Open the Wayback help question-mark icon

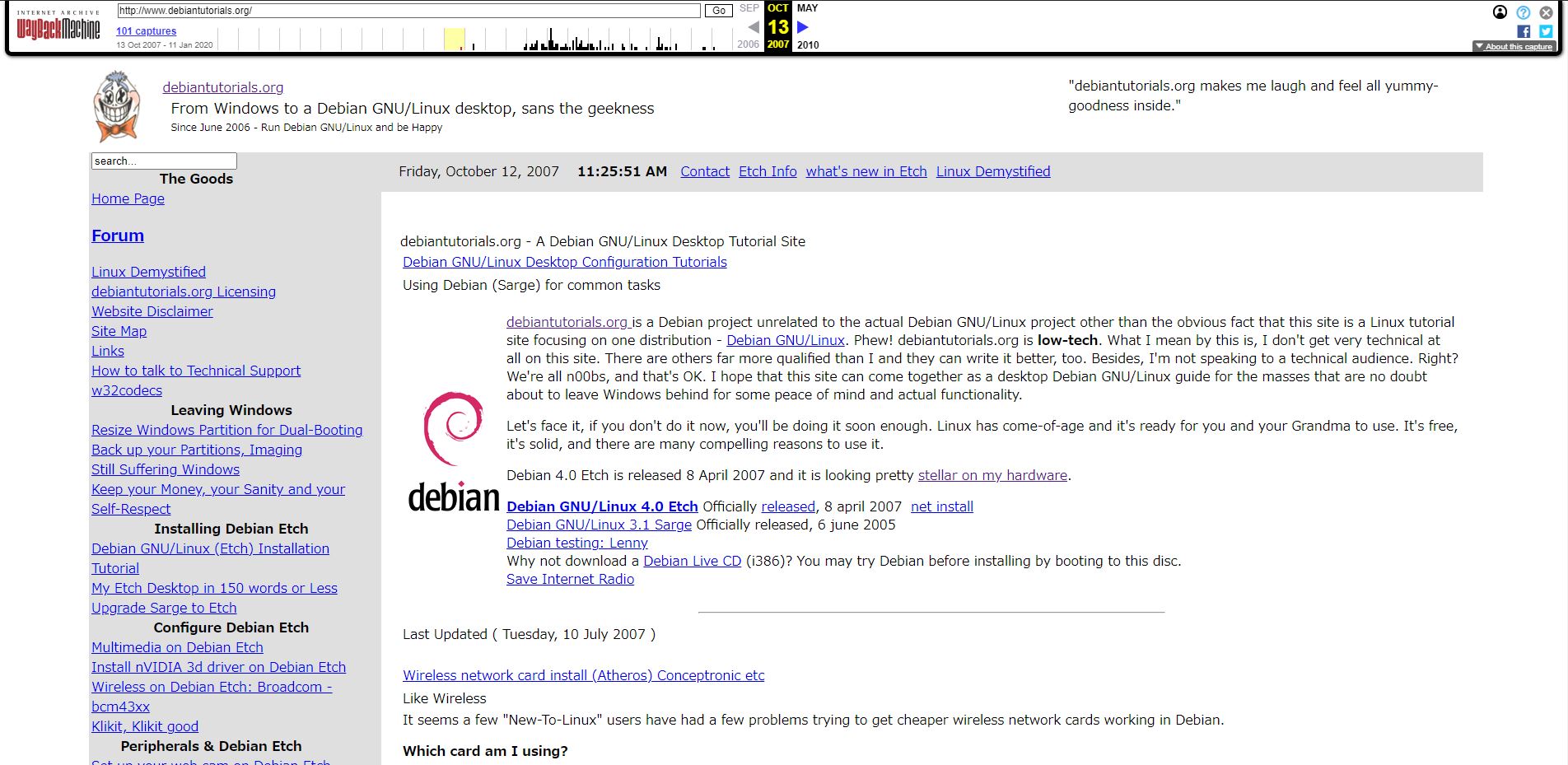pos(1523,12)
